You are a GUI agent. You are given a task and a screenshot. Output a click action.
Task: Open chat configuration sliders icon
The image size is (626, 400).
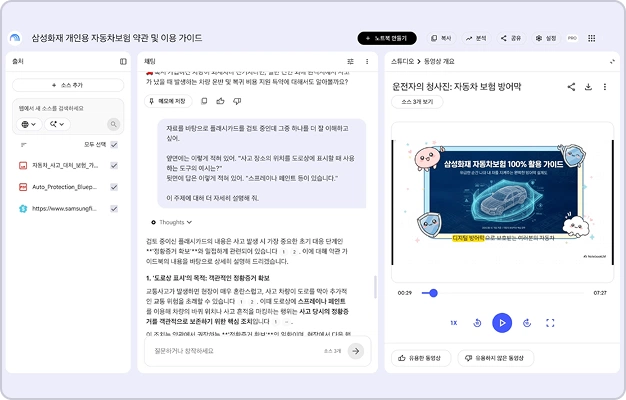(x=351, y=61)
